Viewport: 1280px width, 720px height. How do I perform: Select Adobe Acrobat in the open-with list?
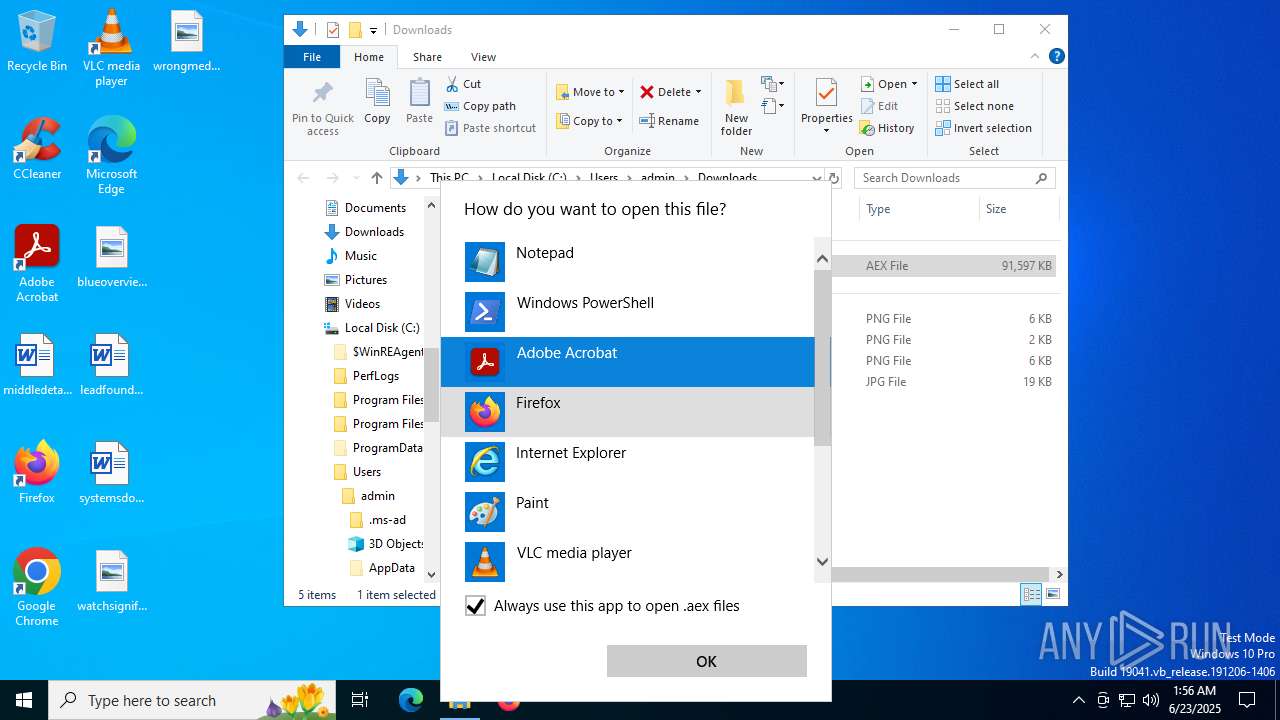click(x=627, y=362)
